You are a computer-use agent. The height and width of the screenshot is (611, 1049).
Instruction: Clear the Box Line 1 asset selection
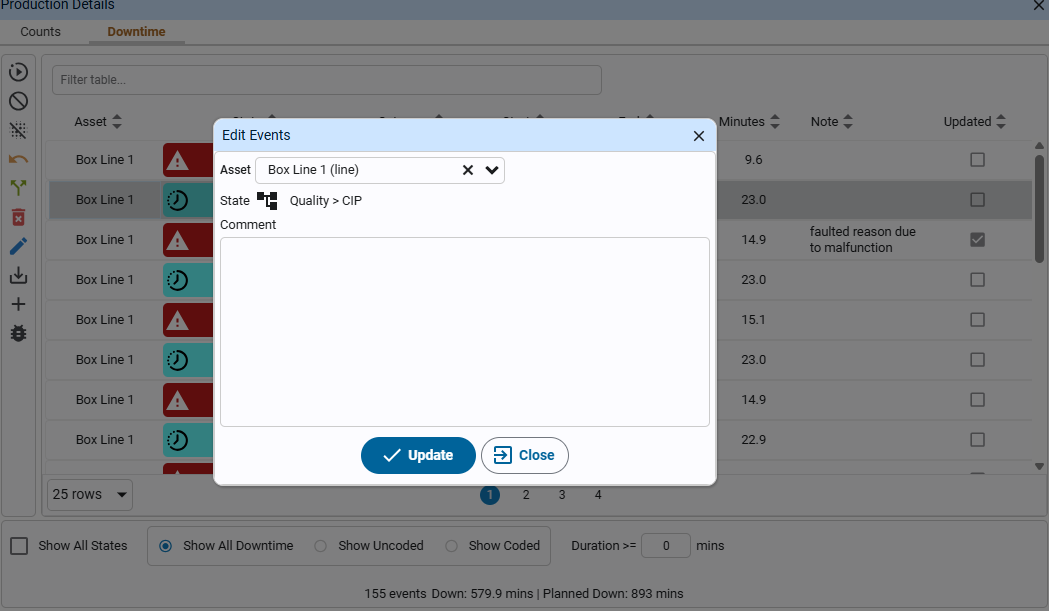(x=468, y=170)
